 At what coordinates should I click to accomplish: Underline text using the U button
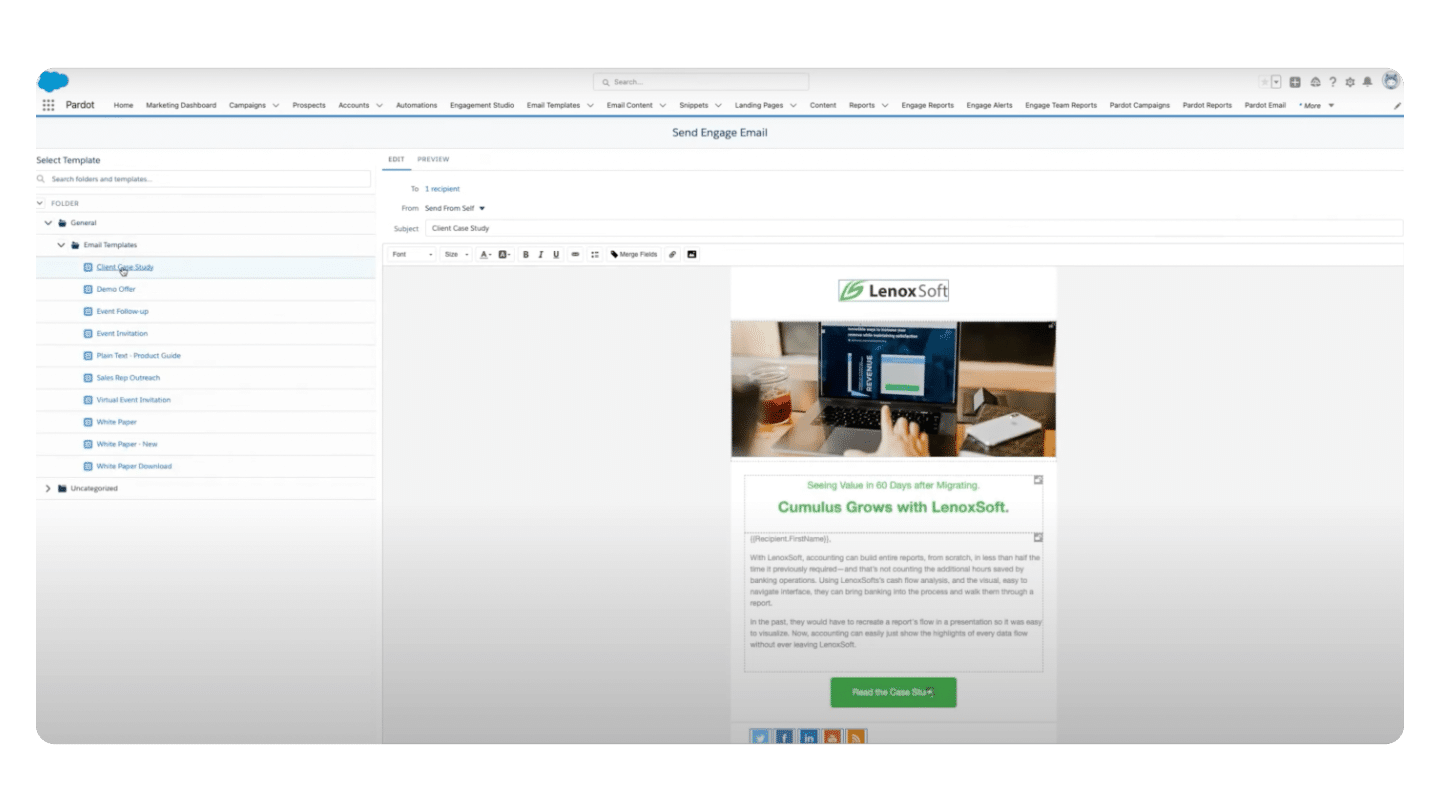[556, 255]
